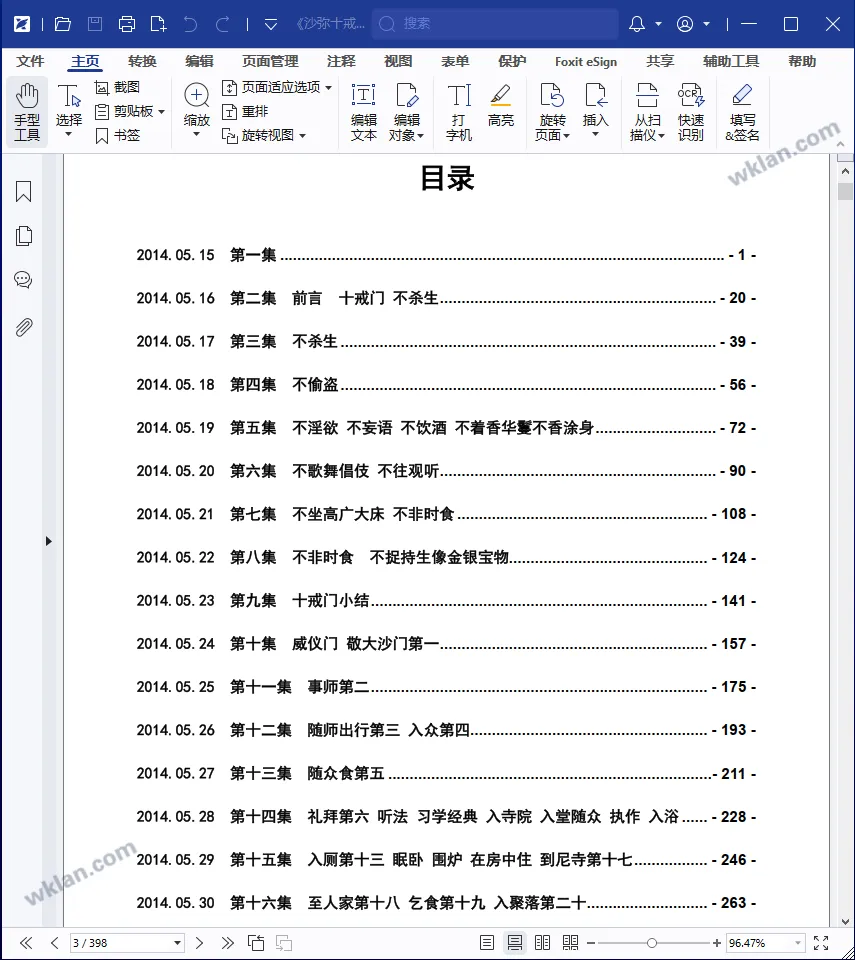The height and width of the screenshot is (960, 855).
Task: Switch to View (视图) tab
Action: 397,61
